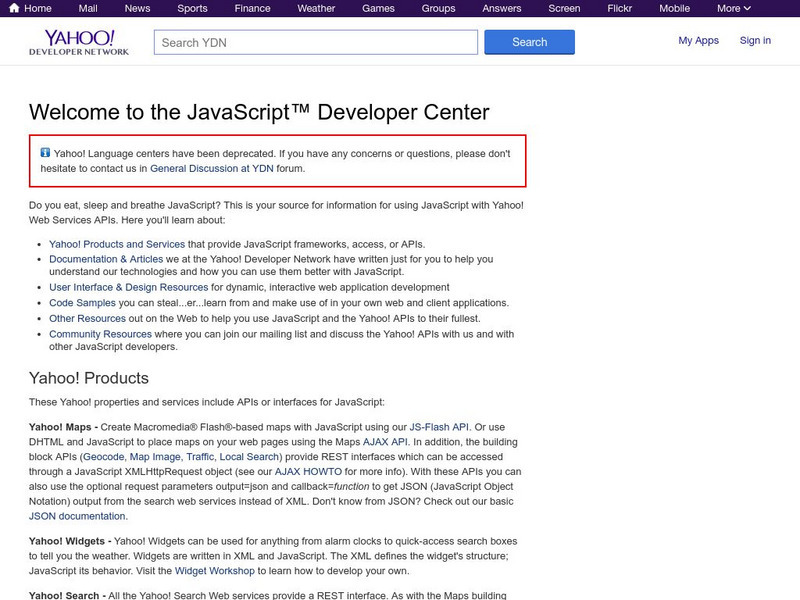Open the AJAX HOWTO link
Screen dimensions: 800x600
(x=308, y=471)
